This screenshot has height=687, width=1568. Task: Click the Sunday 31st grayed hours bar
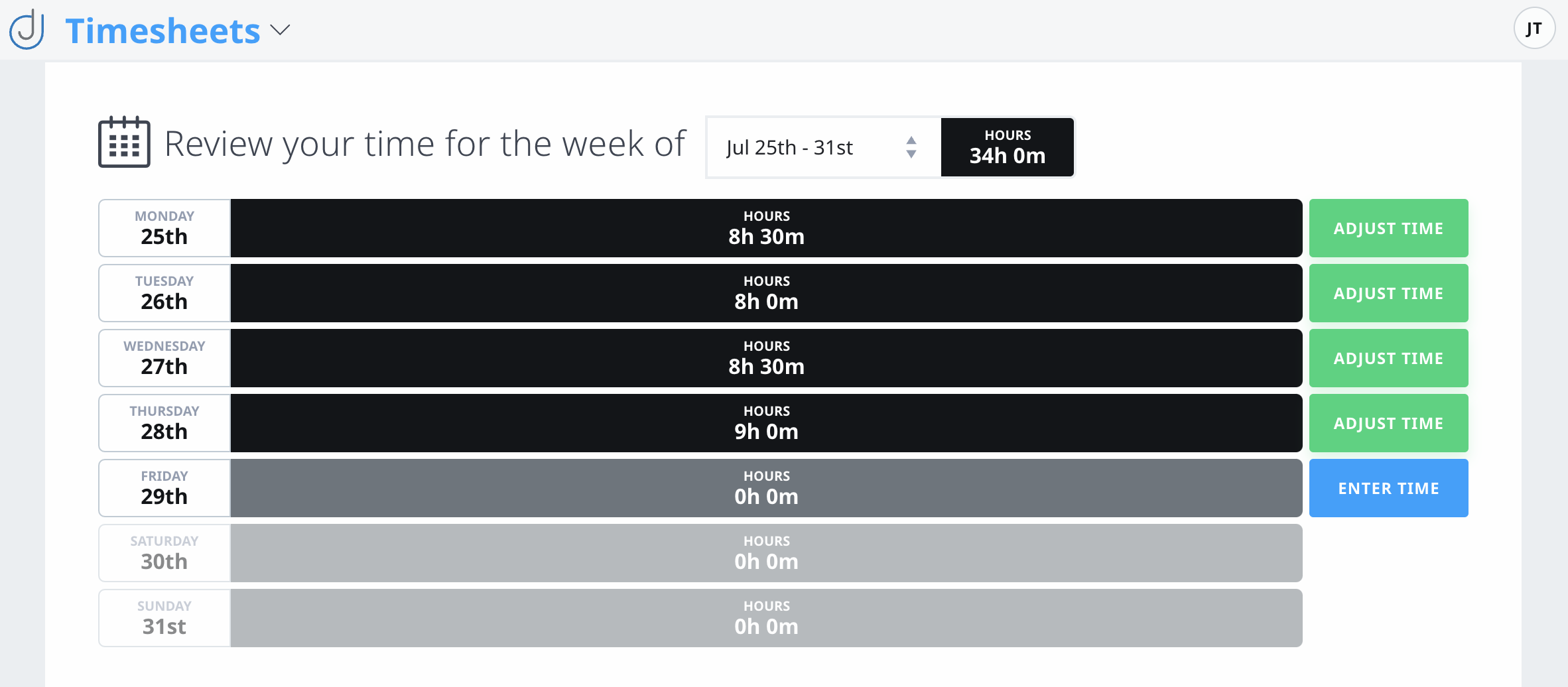pyautogui.click(x=766, y=617)
